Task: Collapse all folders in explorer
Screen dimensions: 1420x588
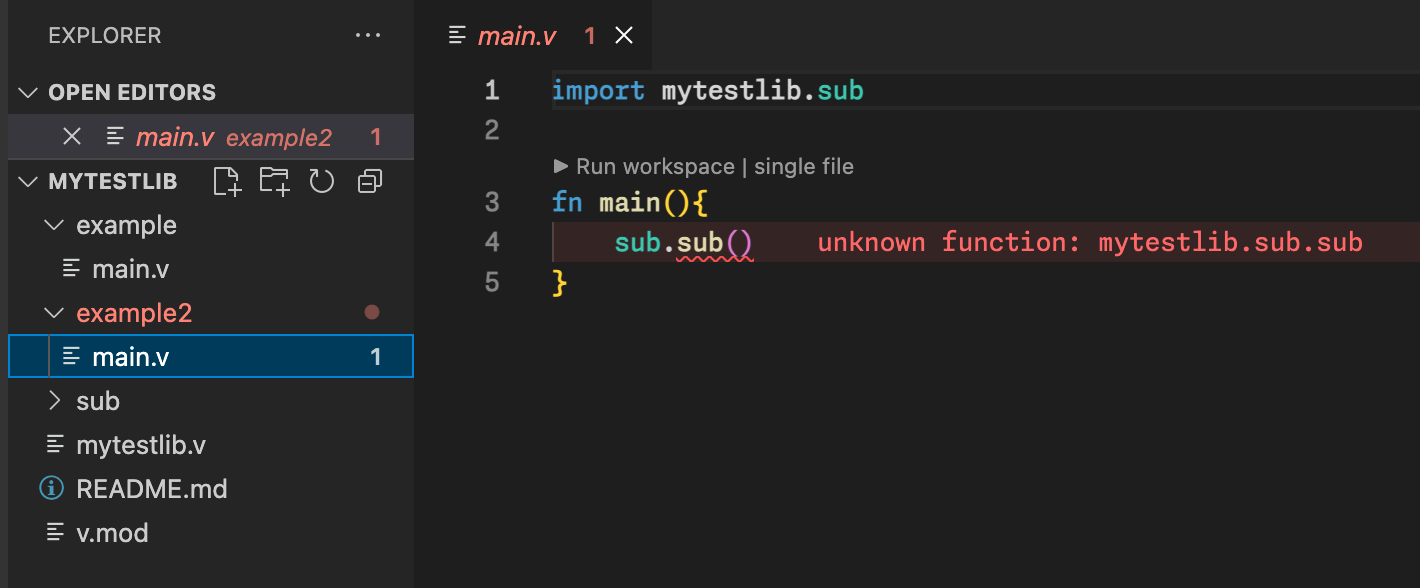Action: point(370,181)
